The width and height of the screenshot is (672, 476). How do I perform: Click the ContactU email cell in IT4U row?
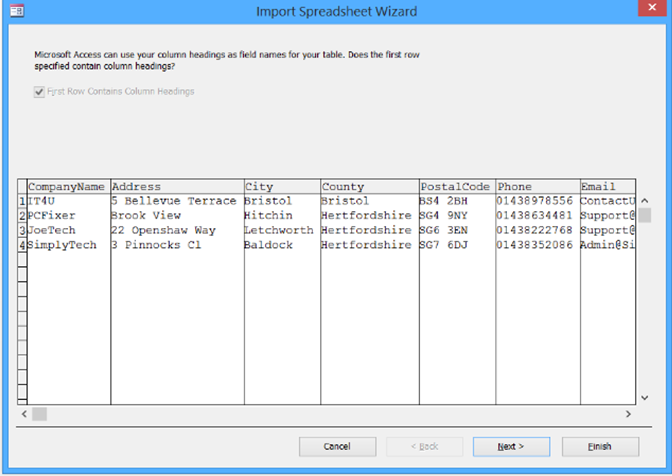pos(608,201)
